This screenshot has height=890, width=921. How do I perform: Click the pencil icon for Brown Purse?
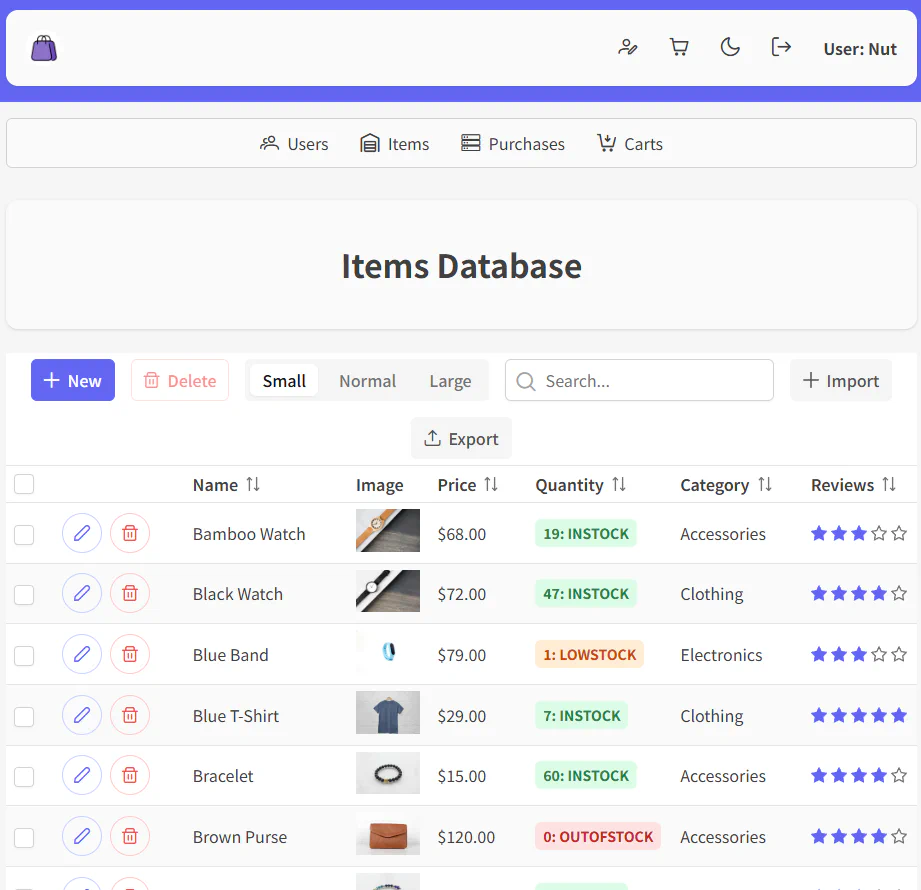(x=82, y=837)
